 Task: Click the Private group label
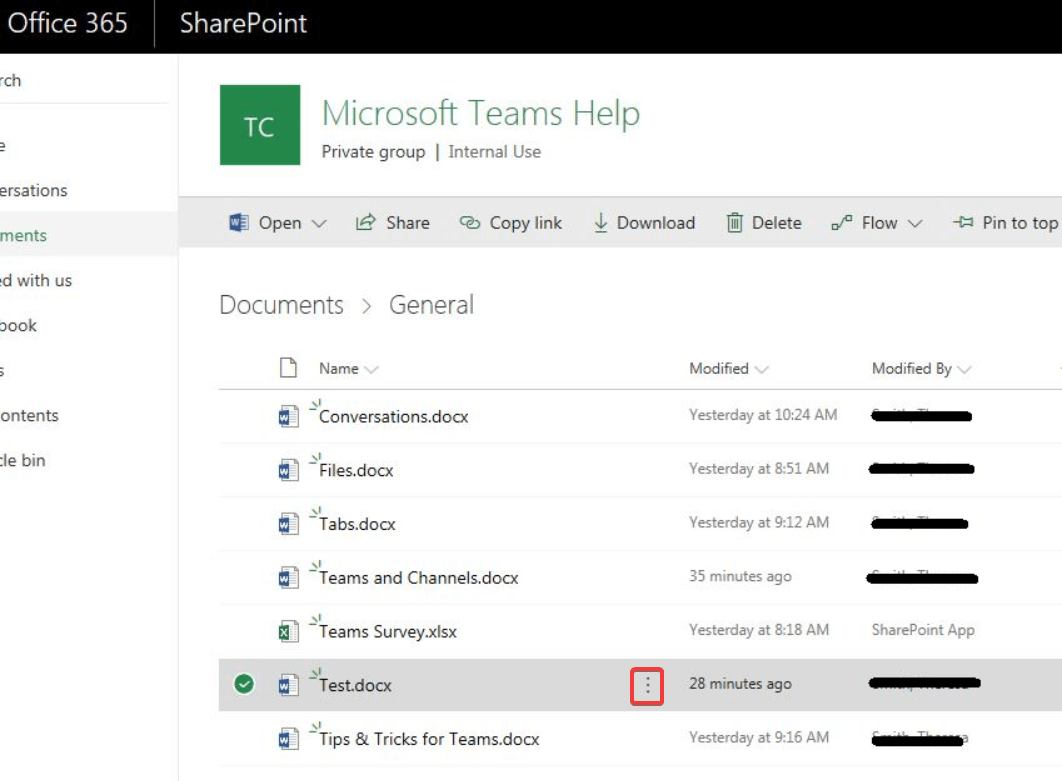click(x=373, y=152)
